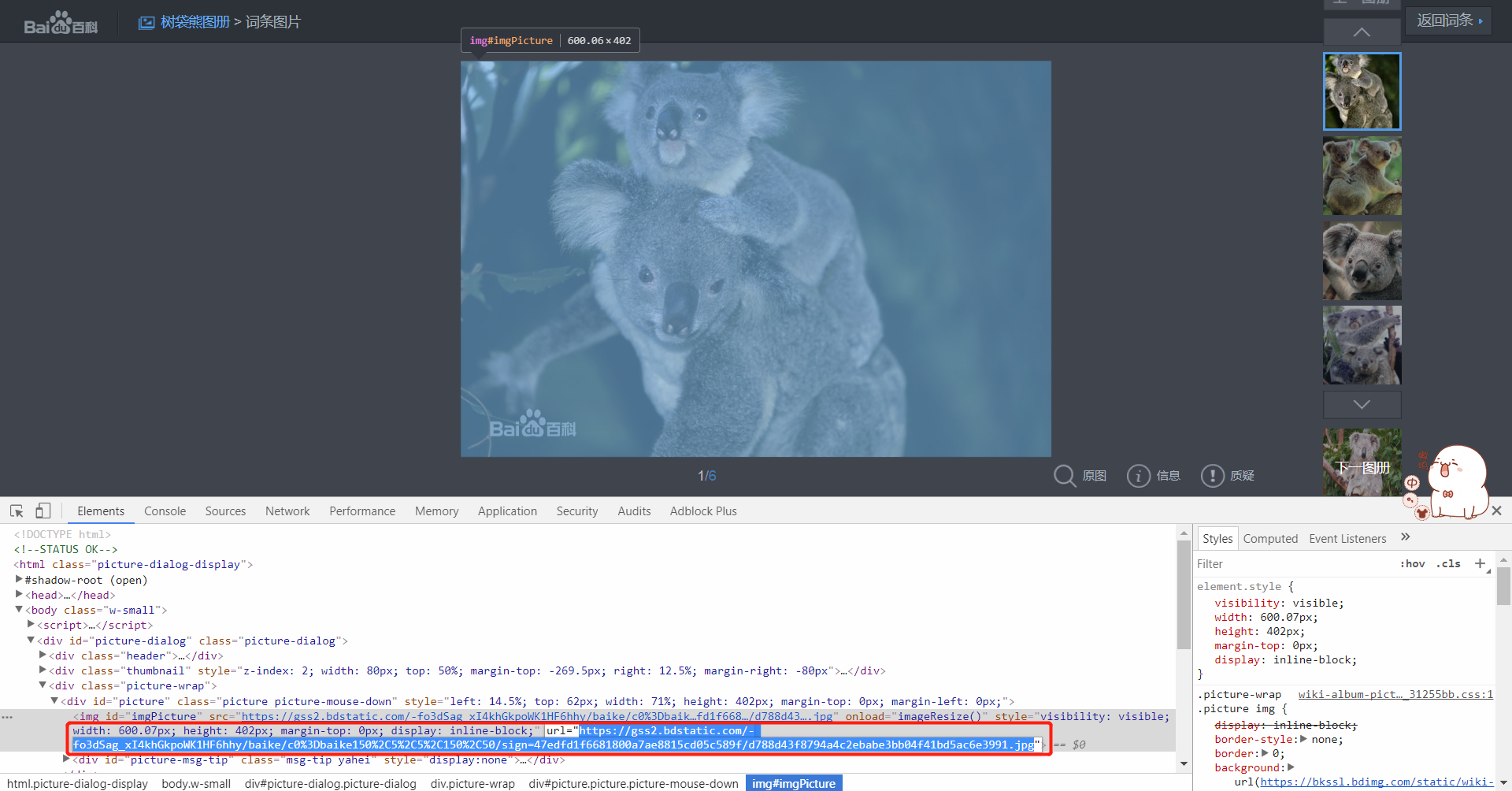Viewport: 1512px width, 791px height.
Task: Click the main koala image
Action: pyautogui.click(x=756, y=258)
